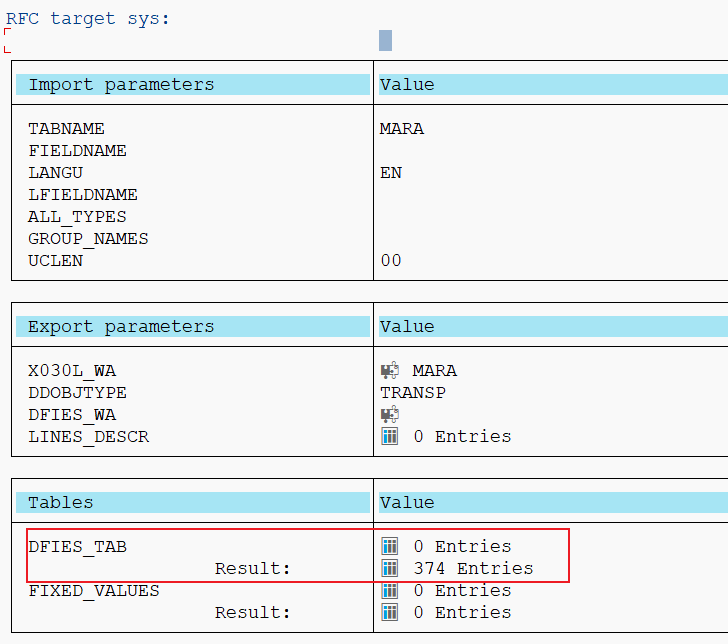This screenshot has width=728, height=644.
Task: Click the X030L_WA export parameter label
Action: click(72, 370)
